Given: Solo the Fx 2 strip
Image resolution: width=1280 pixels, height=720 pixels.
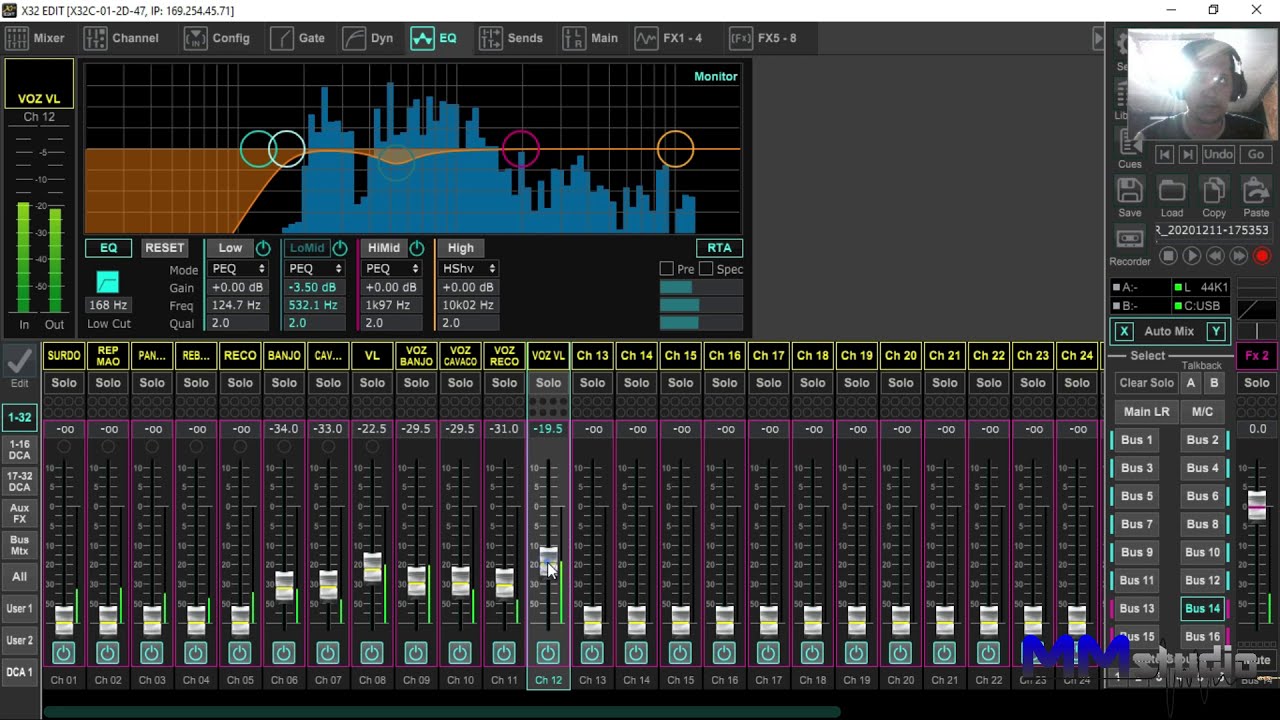Looking at the screenshot, I should (x=1256, y=383).
